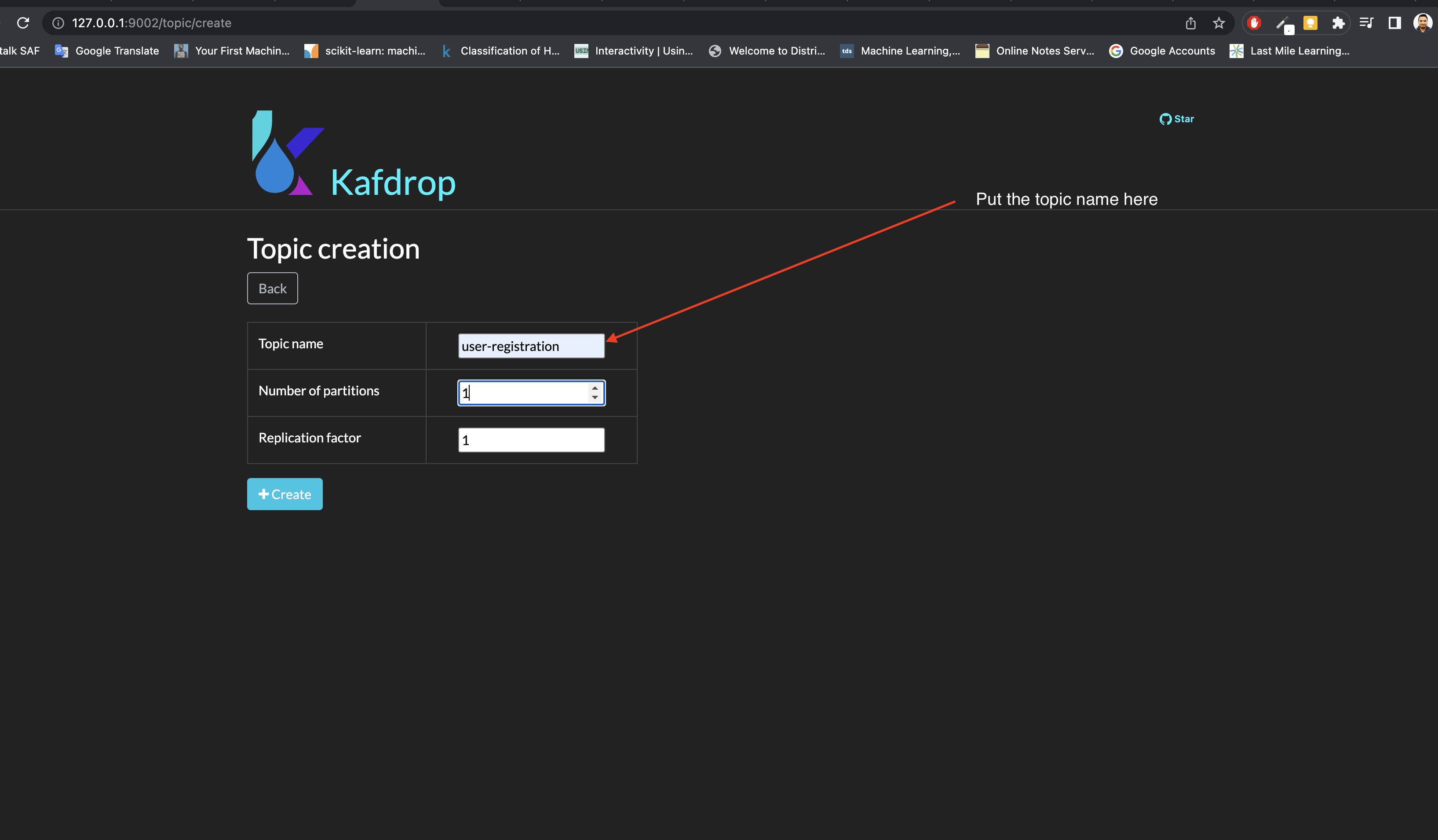Click the Replication factor label

click(309, 438)
